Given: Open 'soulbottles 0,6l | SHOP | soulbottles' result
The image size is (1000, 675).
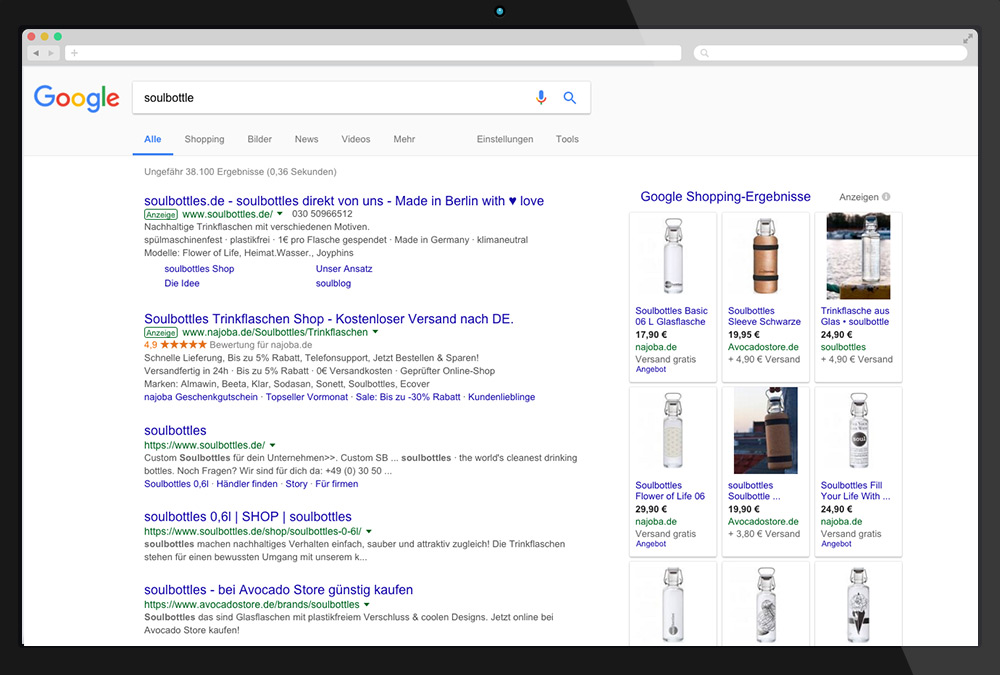Looking at the screenshot, I should click(247, 517).
